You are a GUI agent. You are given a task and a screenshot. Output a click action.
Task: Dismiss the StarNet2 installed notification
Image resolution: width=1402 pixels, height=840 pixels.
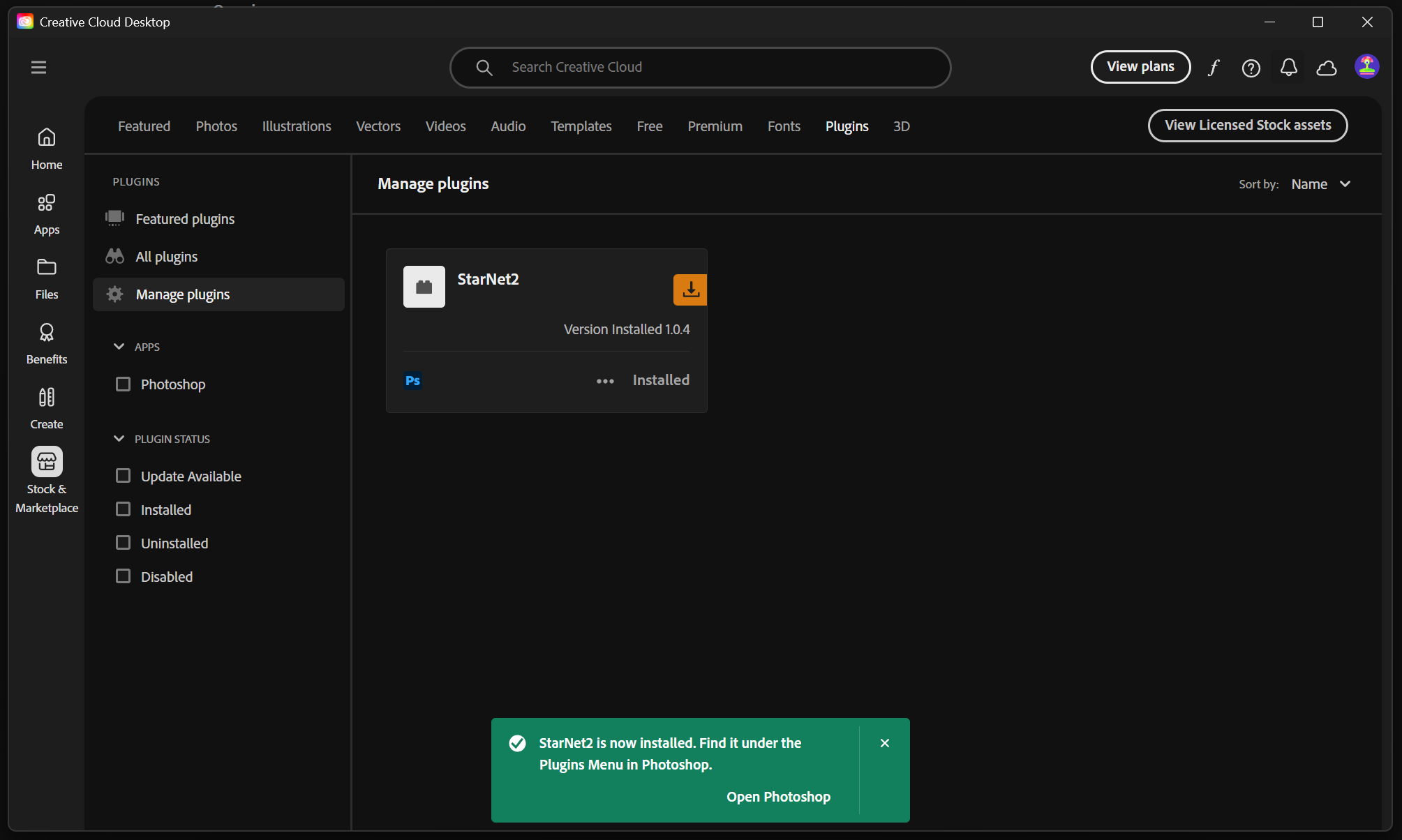pos(885,743)
